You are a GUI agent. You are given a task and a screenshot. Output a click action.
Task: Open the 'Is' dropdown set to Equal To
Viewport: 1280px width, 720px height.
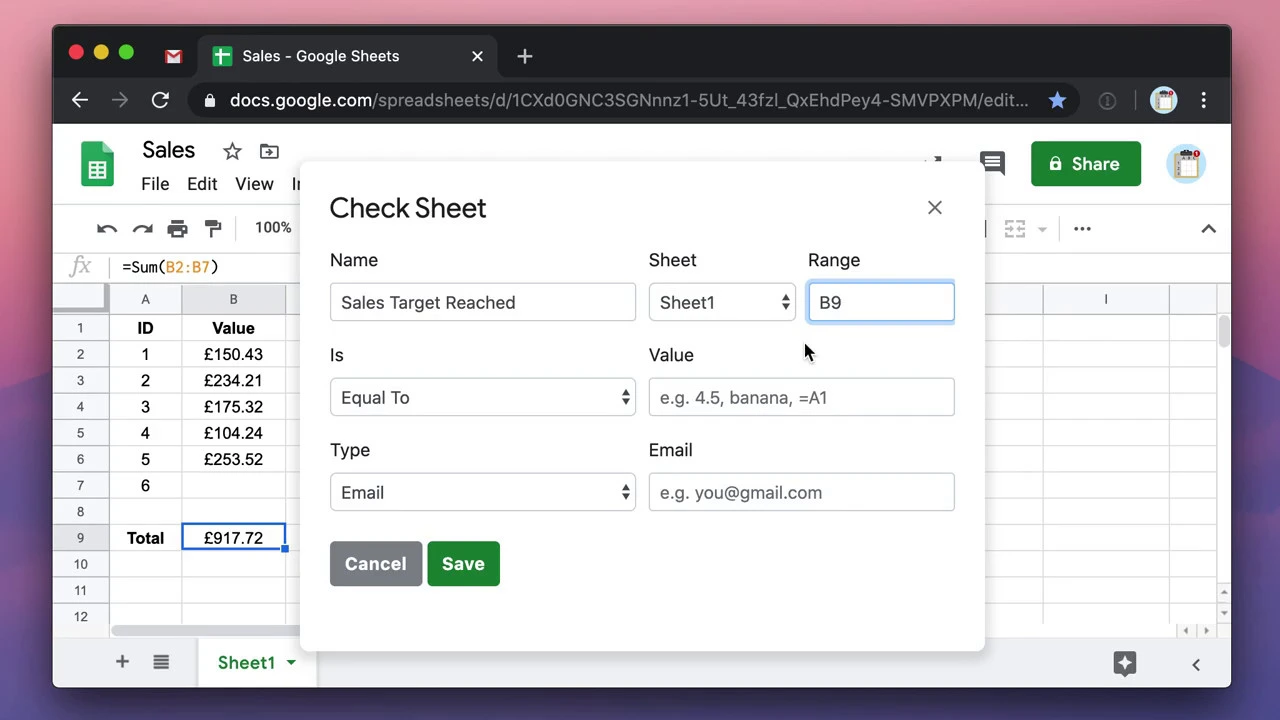[482, 397]
